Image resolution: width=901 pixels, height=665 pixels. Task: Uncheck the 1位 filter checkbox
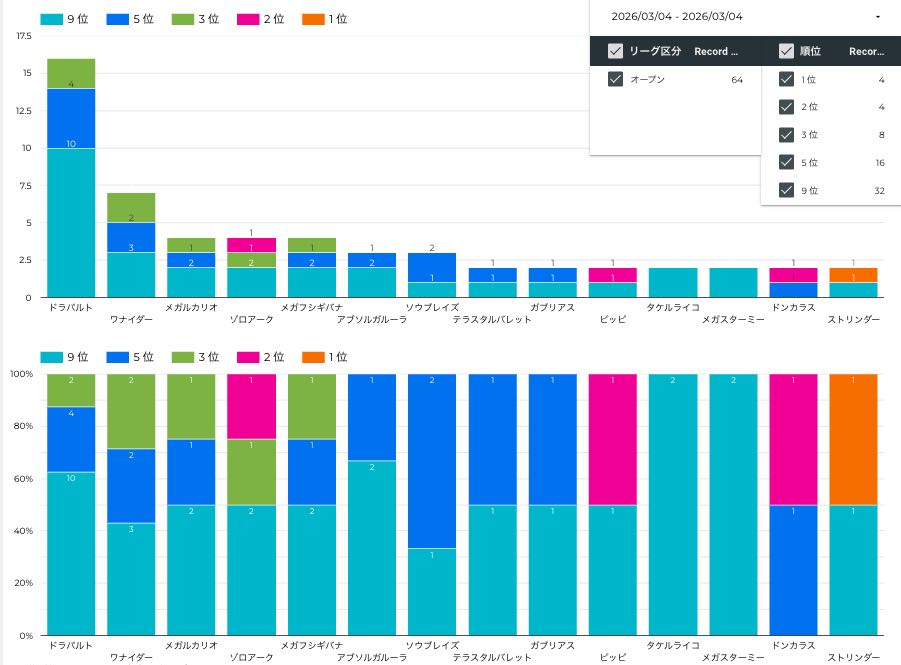coord(787,80)
